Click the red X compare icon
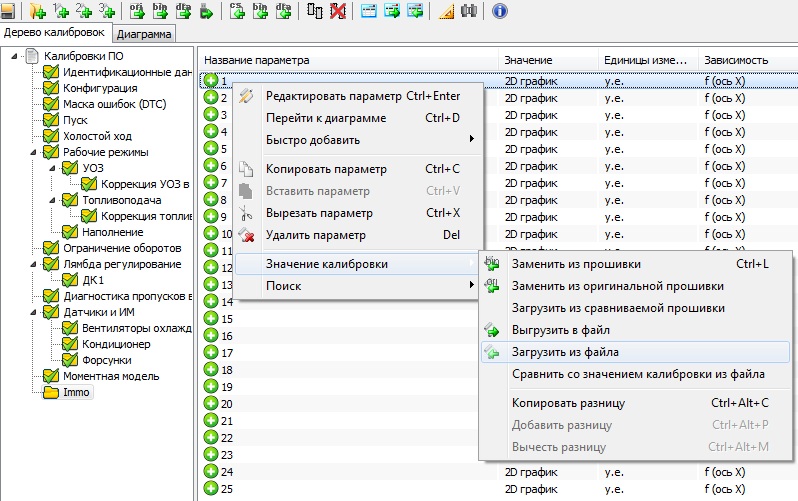 click(338, 11)
